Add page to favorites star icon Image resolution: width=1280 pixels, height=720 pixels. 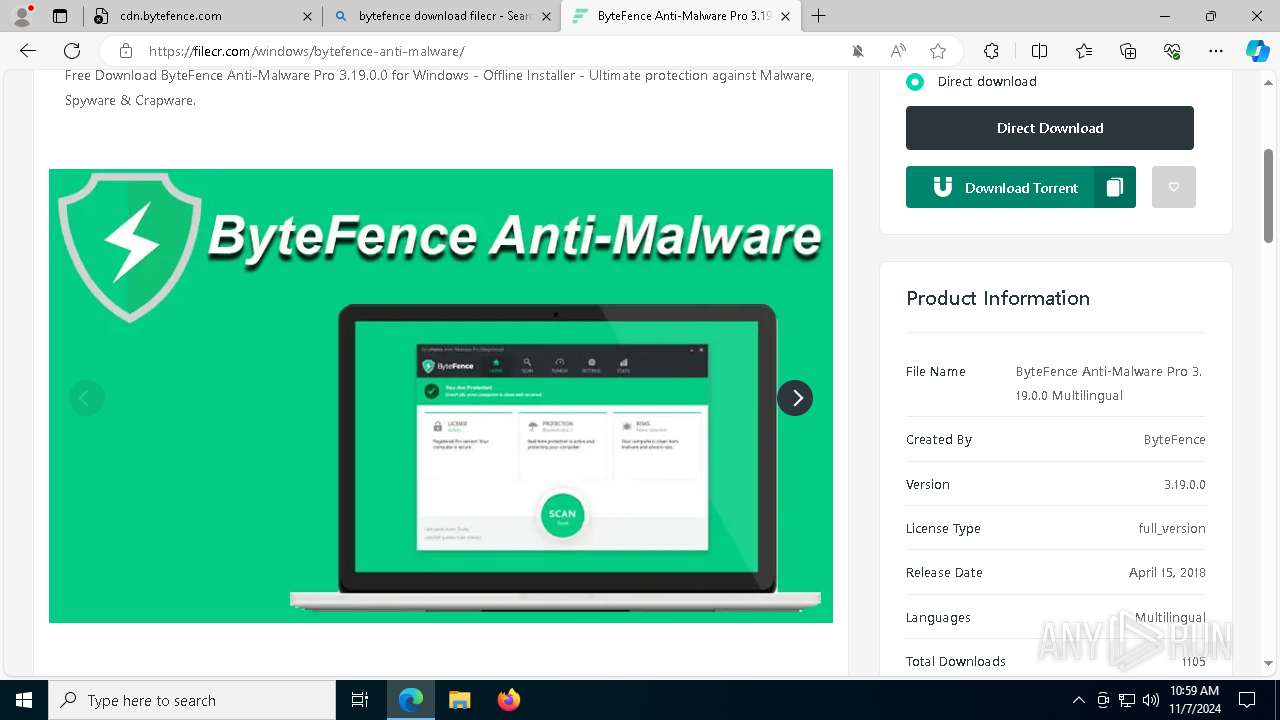pyautogui.click(x=938, y=51)
